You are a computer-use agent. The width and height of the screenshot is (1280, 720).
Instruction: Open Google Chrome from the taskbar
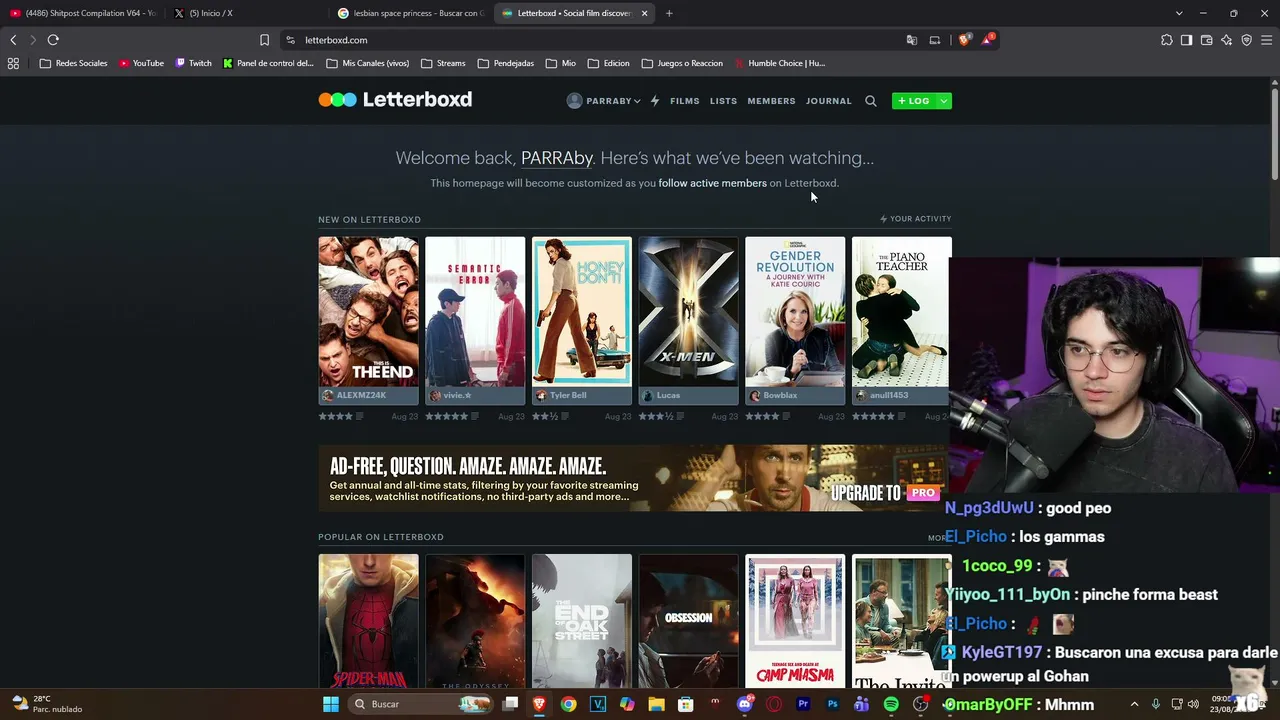tap(568, 704)
